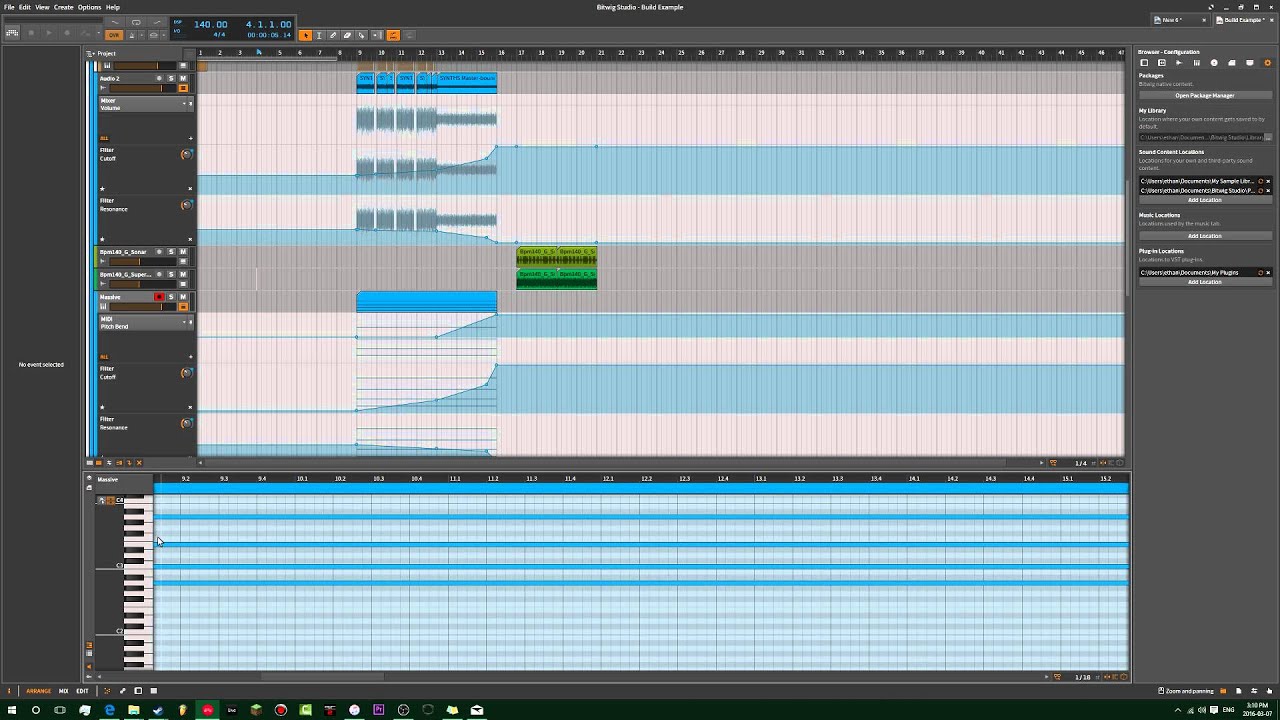Open the Mixer Volume automation parameter dropdown
The height and width of the screenshot is (720, 1280).
(184, 104)
